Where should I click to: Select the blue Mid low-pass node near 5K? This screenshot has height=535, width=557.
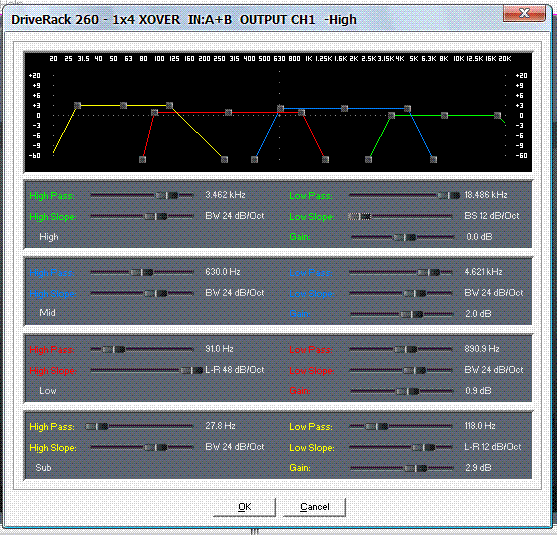[x=407, y=108]
